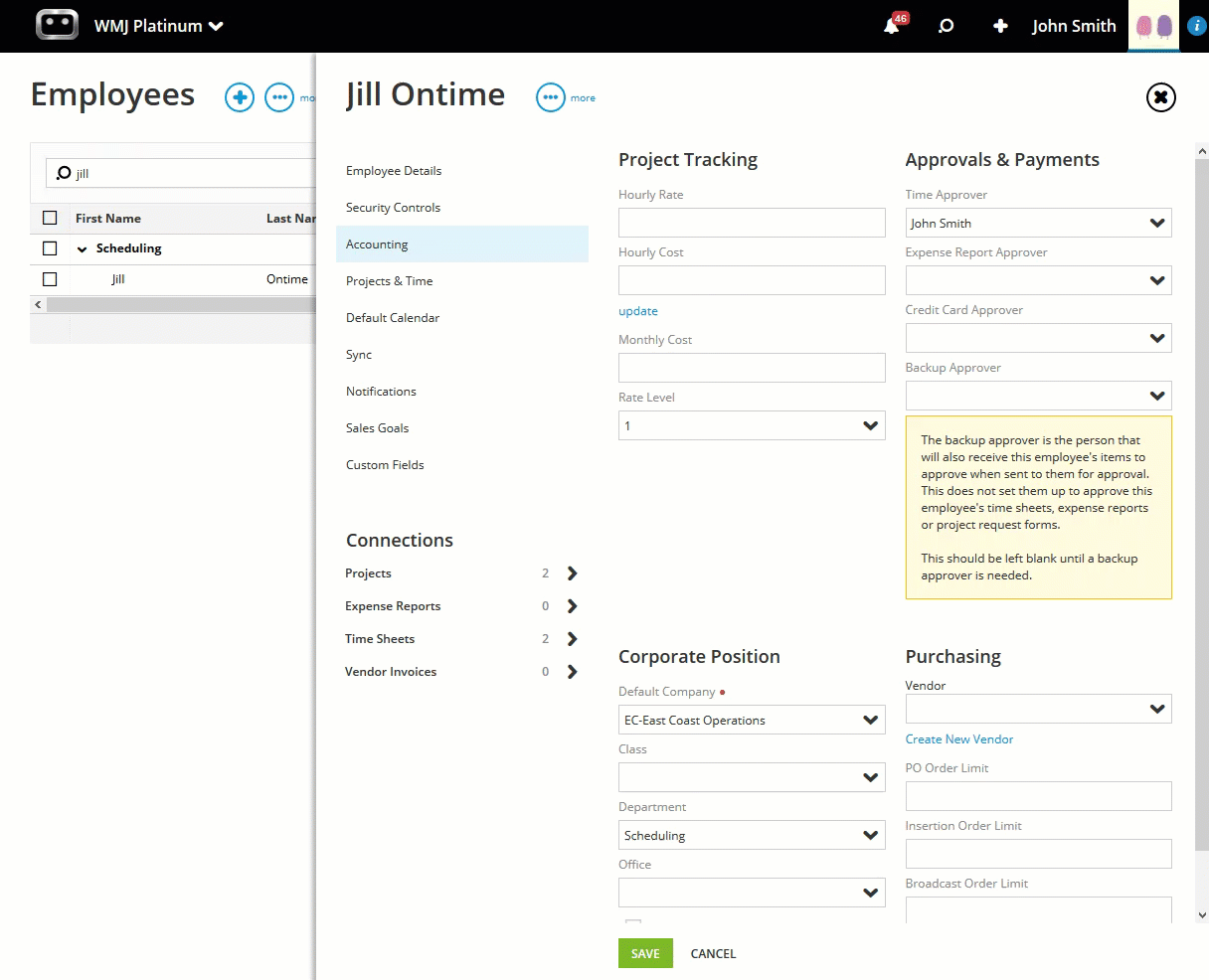This screenshot has width=1209, height=980.
Task: Click left arrow of the grid scrollbar
Action: pyautogui.click(x=39, y=304)
